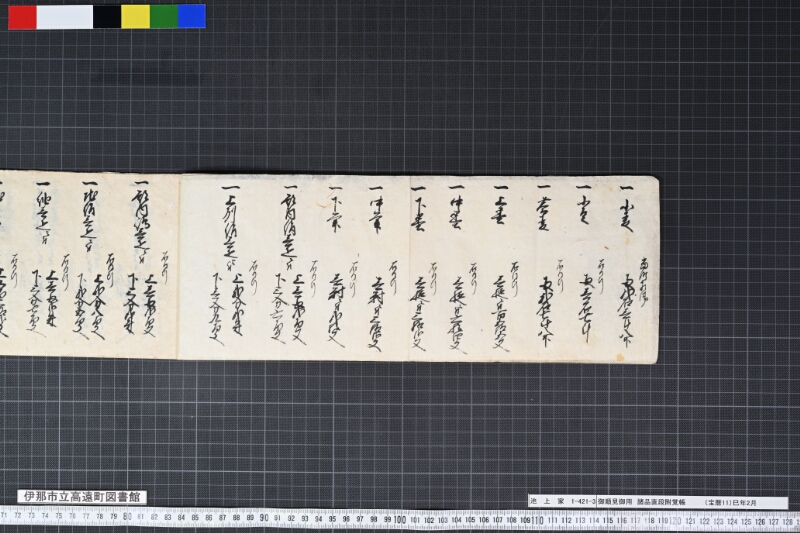Click the 75 mark on the ruler

(59, 516)
